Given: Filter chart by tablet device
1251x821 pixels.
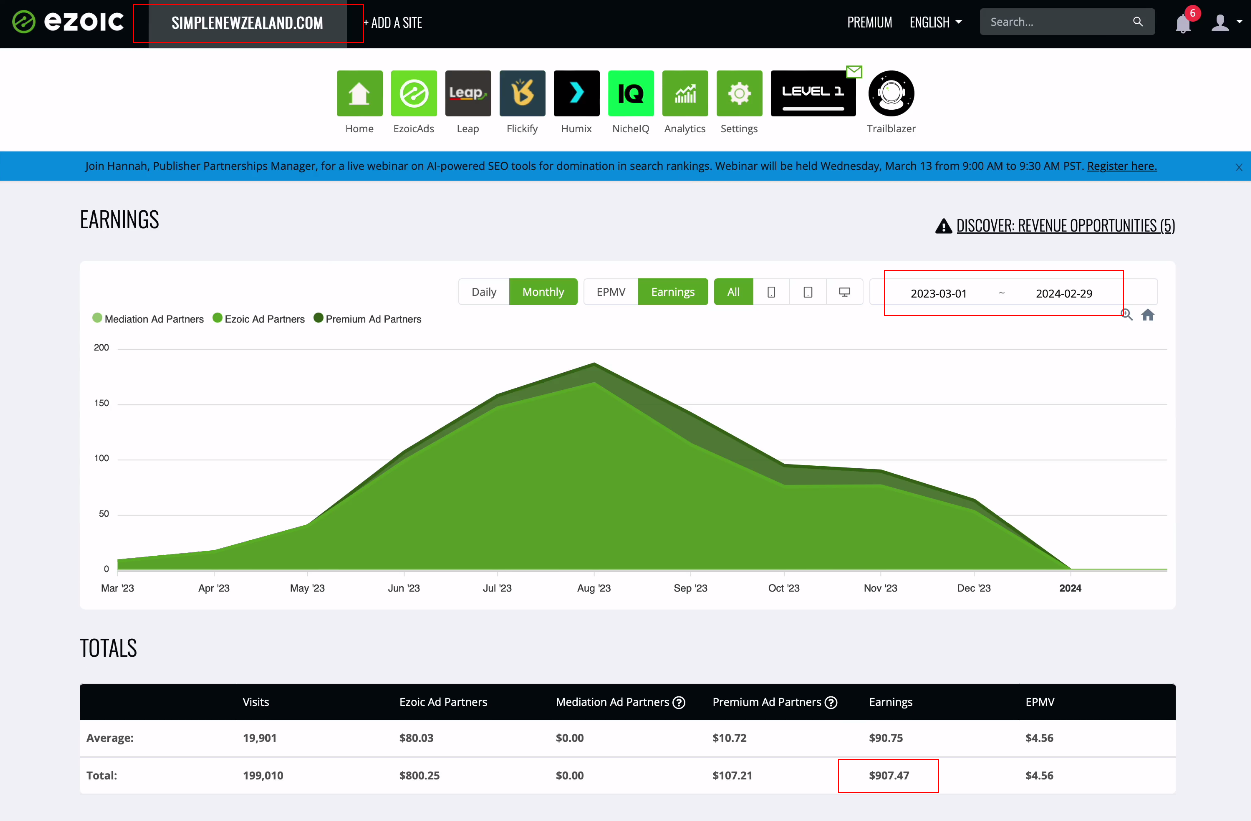Looking at the screenshot, I should (x=808, y=292).
